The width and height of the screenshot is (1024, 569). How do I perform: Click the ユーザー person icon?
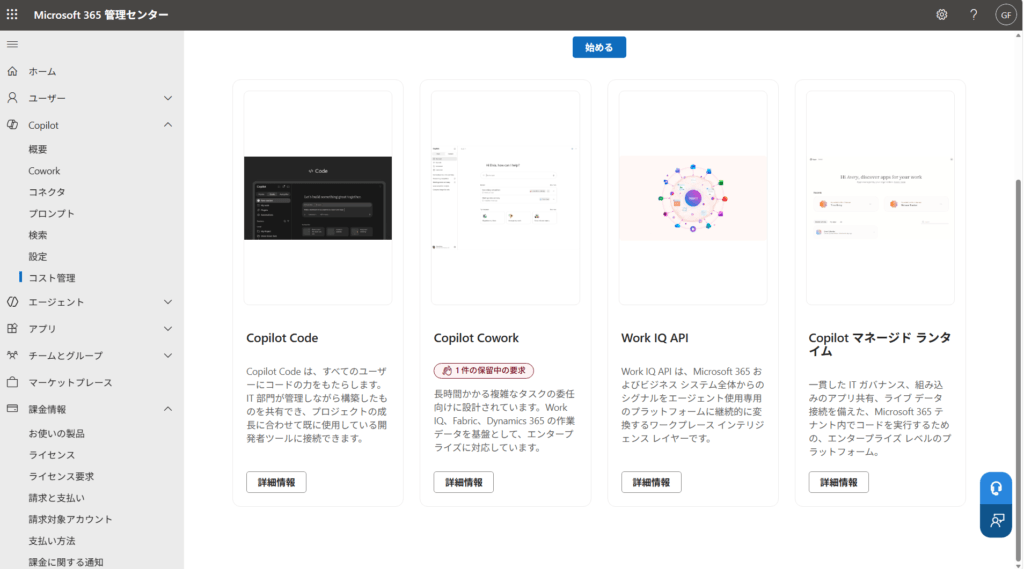pyautogui.click(x=12, y=98)
